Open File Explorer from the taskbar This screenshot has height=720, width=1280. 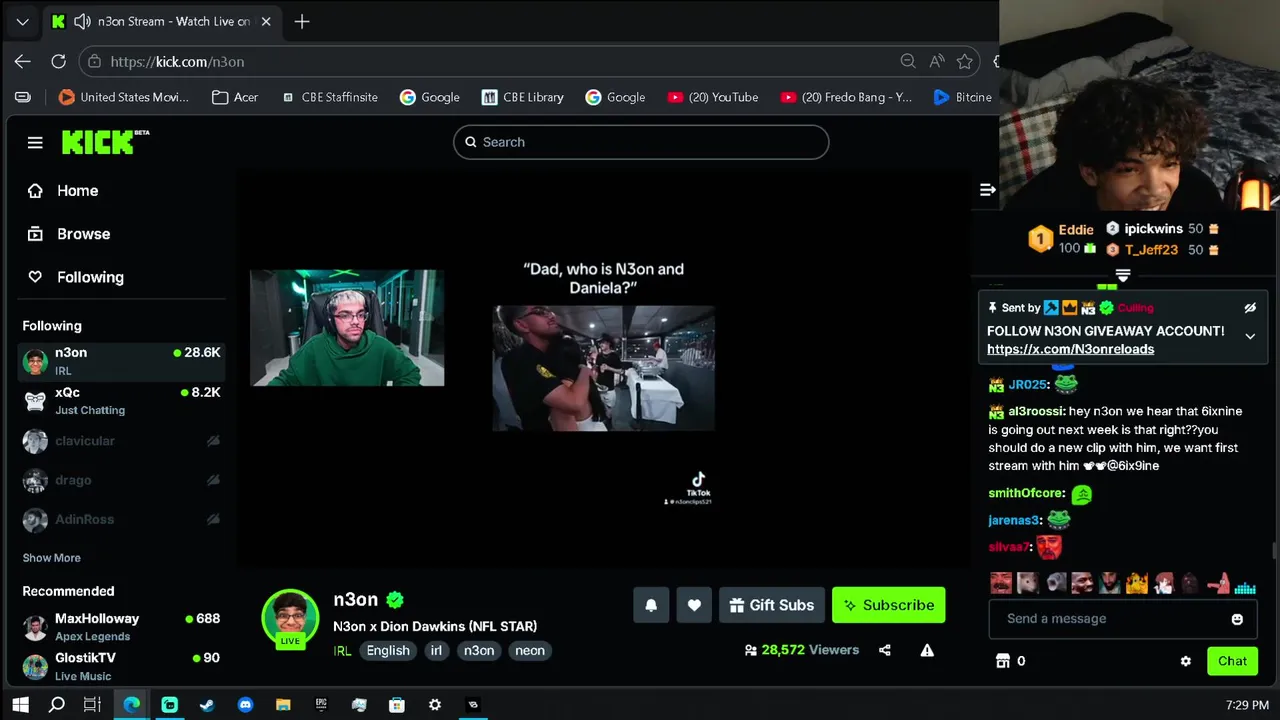[283, 705]
